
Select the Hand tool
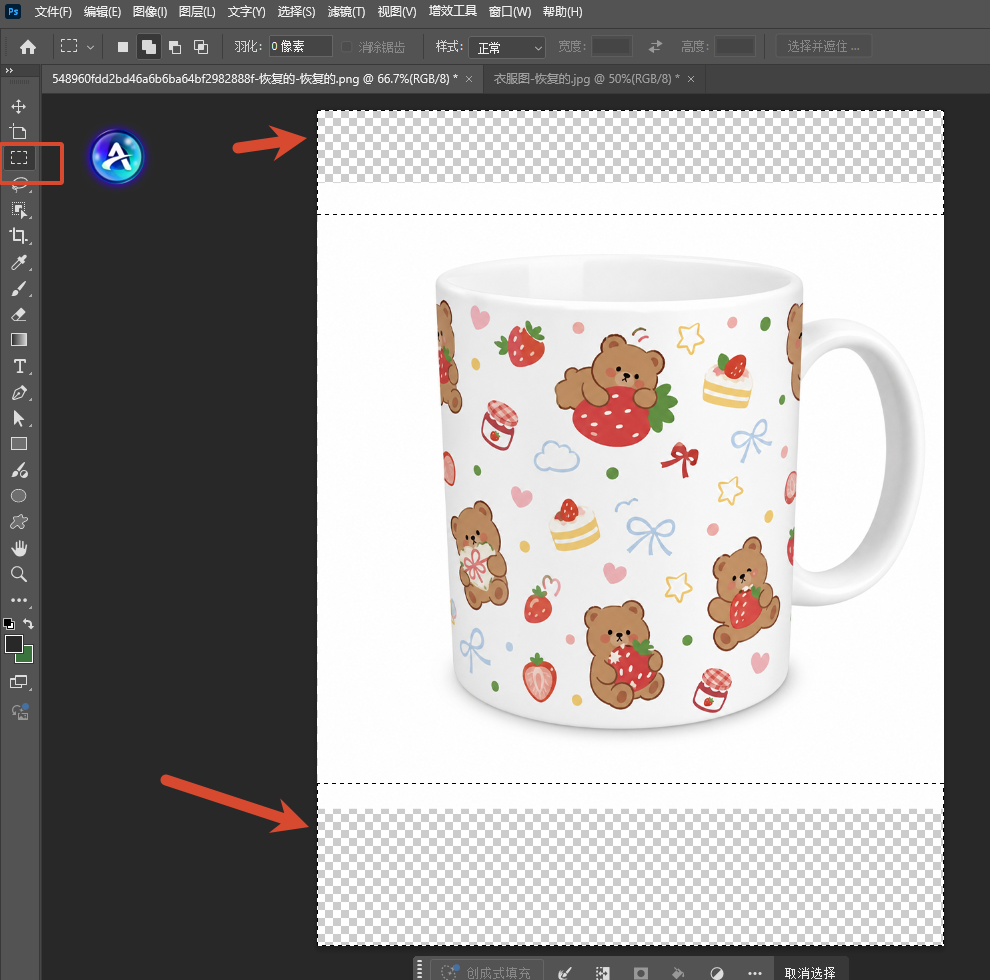tap(19, 548)
